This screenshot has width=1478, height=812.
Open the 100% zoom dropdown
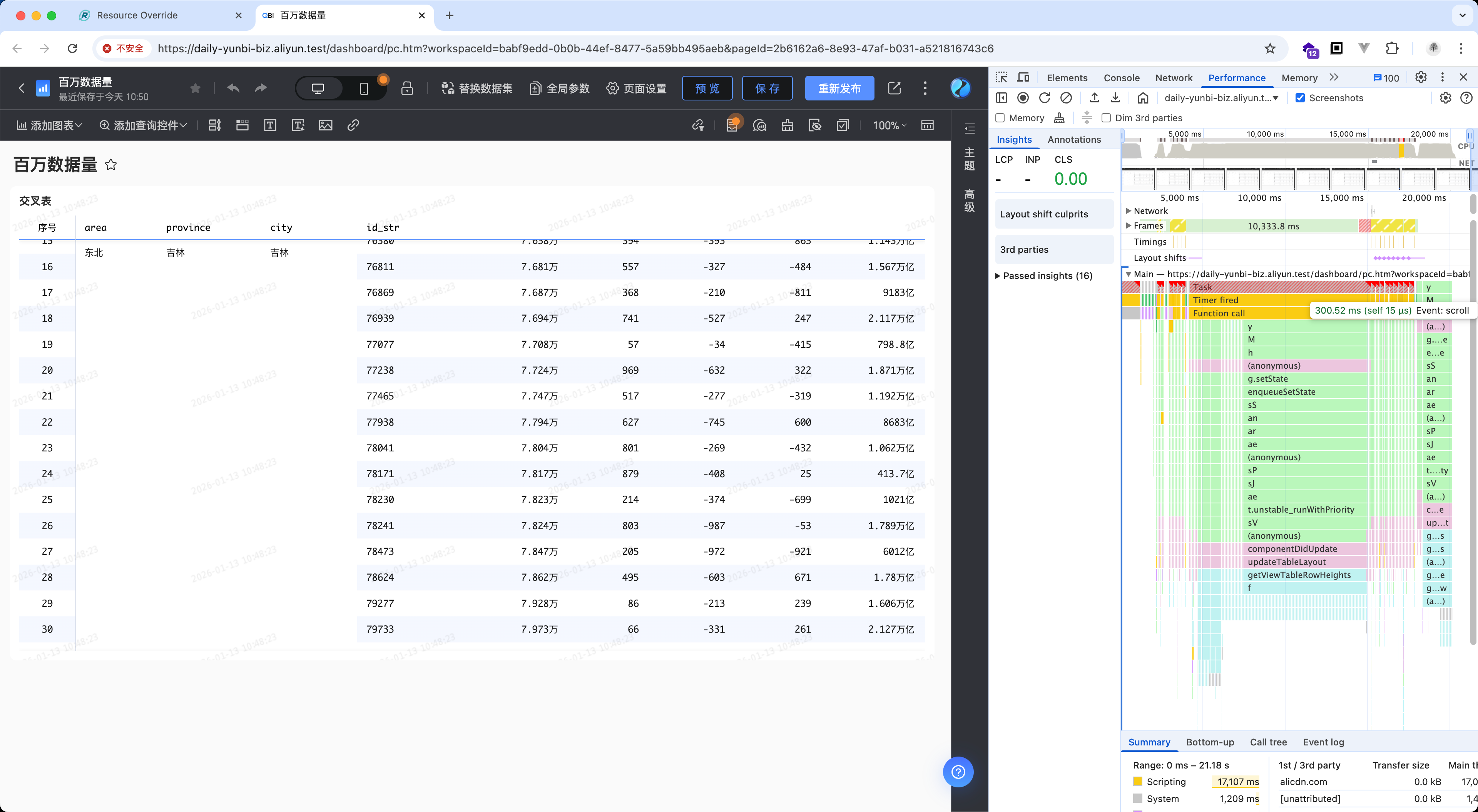(889, 125)
